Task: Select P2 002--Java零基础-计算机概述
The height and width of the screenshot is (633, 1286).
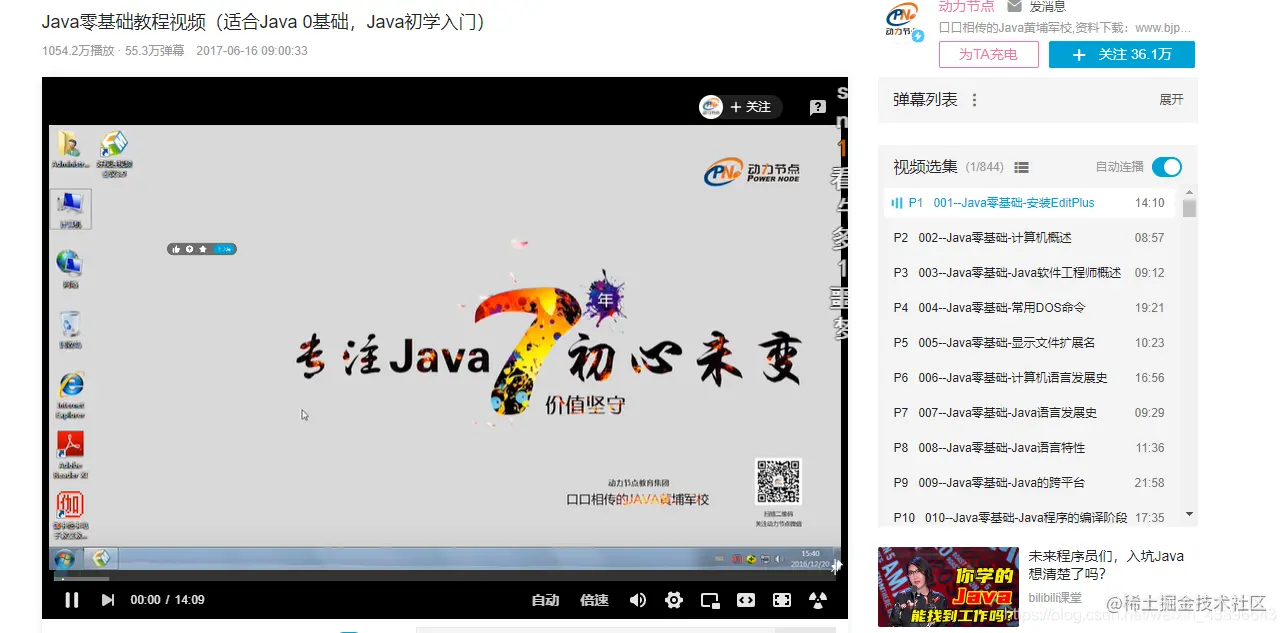Action: pos(1029,238)
